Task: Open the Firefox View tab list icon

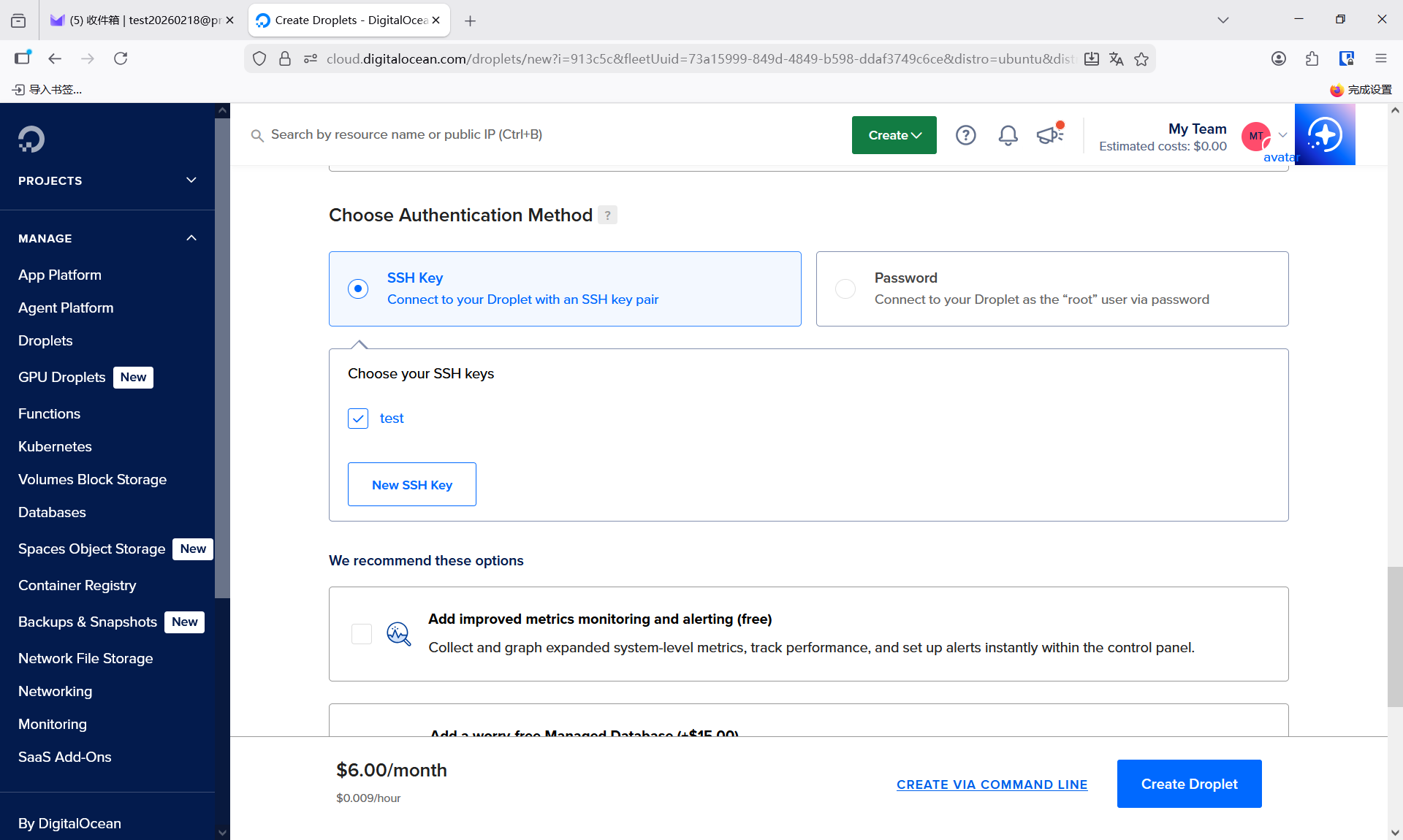Action: [x=18, y=20]
